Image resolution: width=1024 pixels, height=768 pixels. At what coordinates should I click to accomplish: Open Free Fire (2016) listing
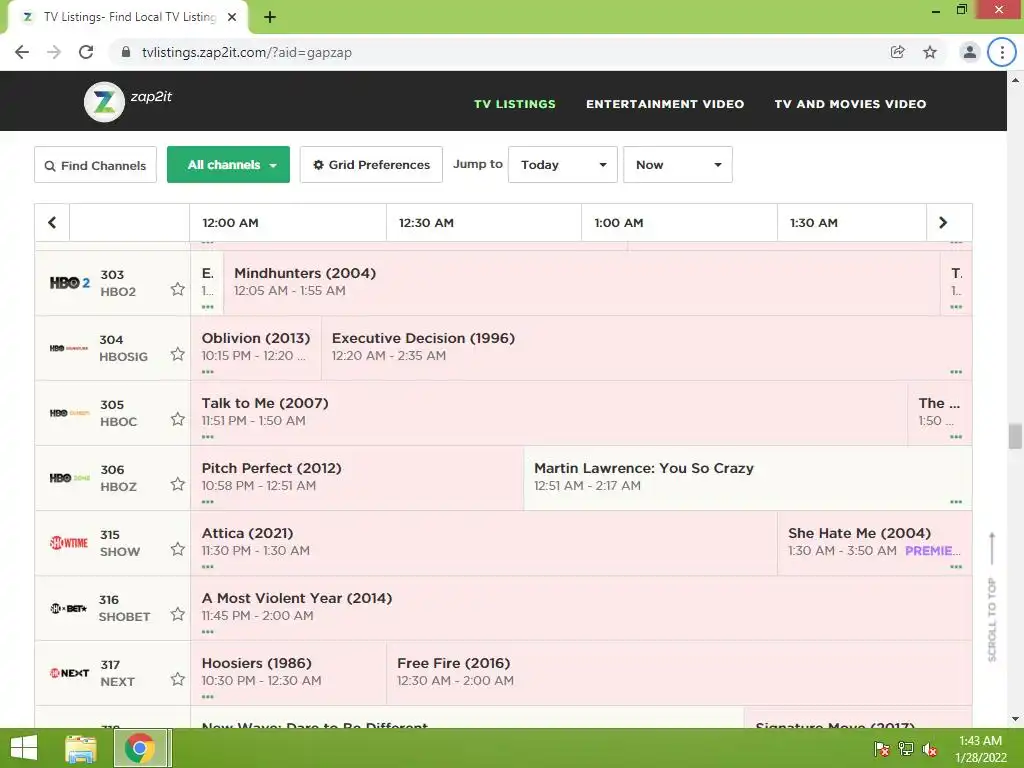click(679, 673)
